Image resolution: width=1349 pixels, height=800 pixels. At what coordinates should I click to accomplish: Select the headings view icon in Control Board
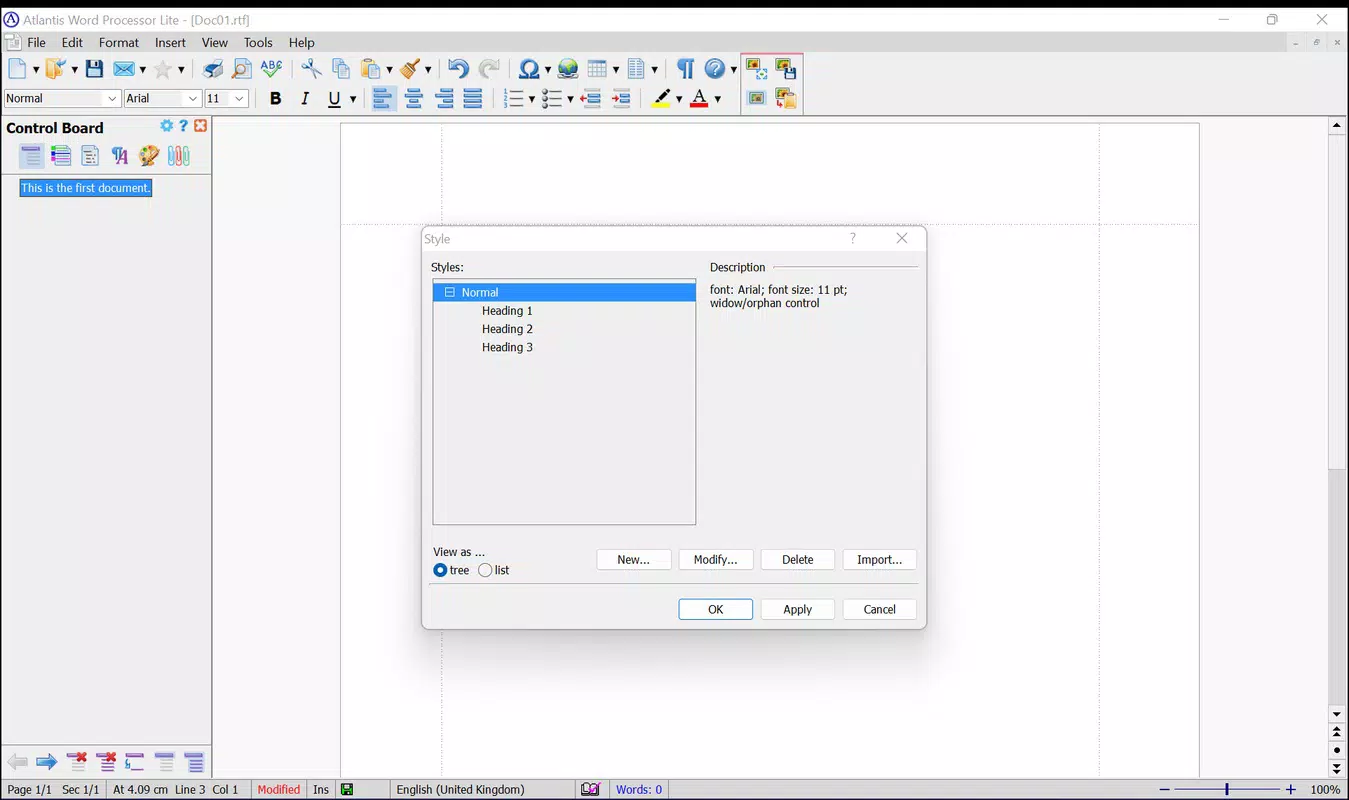(32, 155)
